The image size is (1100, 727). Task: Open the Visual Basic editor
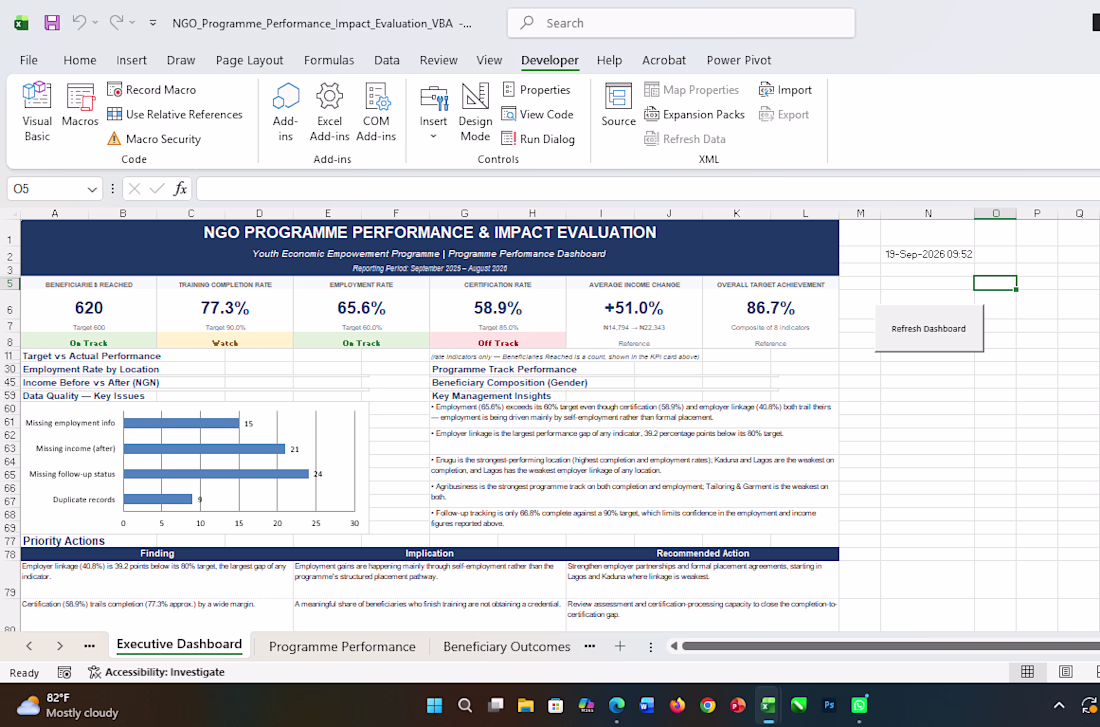tap(37, 112)
